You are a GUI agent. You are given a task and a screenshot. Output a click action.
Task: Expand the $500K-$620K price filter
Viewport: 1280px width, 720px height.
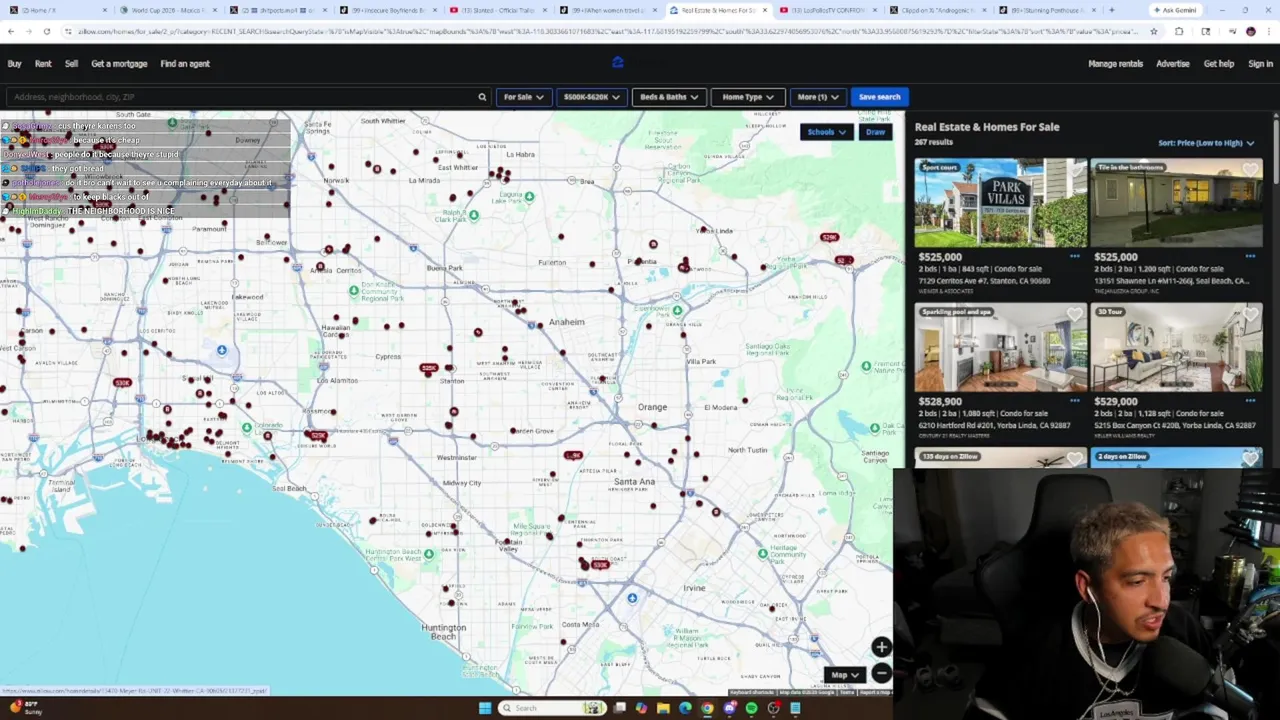[x=591, y=97]
